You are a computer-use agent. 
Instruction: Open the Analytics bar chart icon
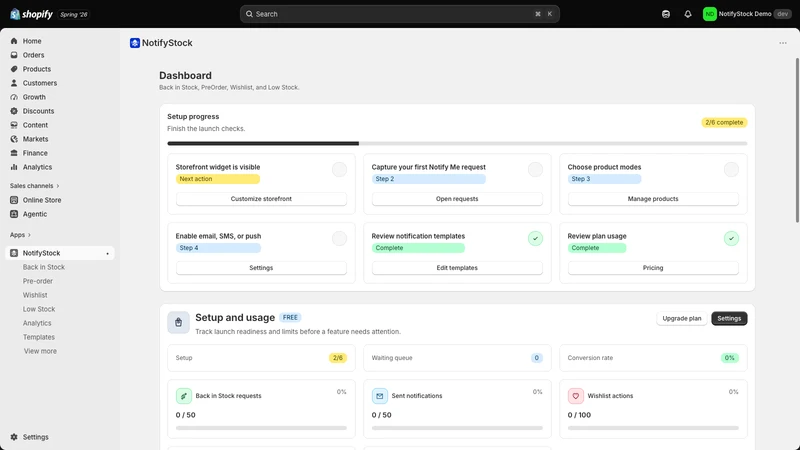pos(14,167)
